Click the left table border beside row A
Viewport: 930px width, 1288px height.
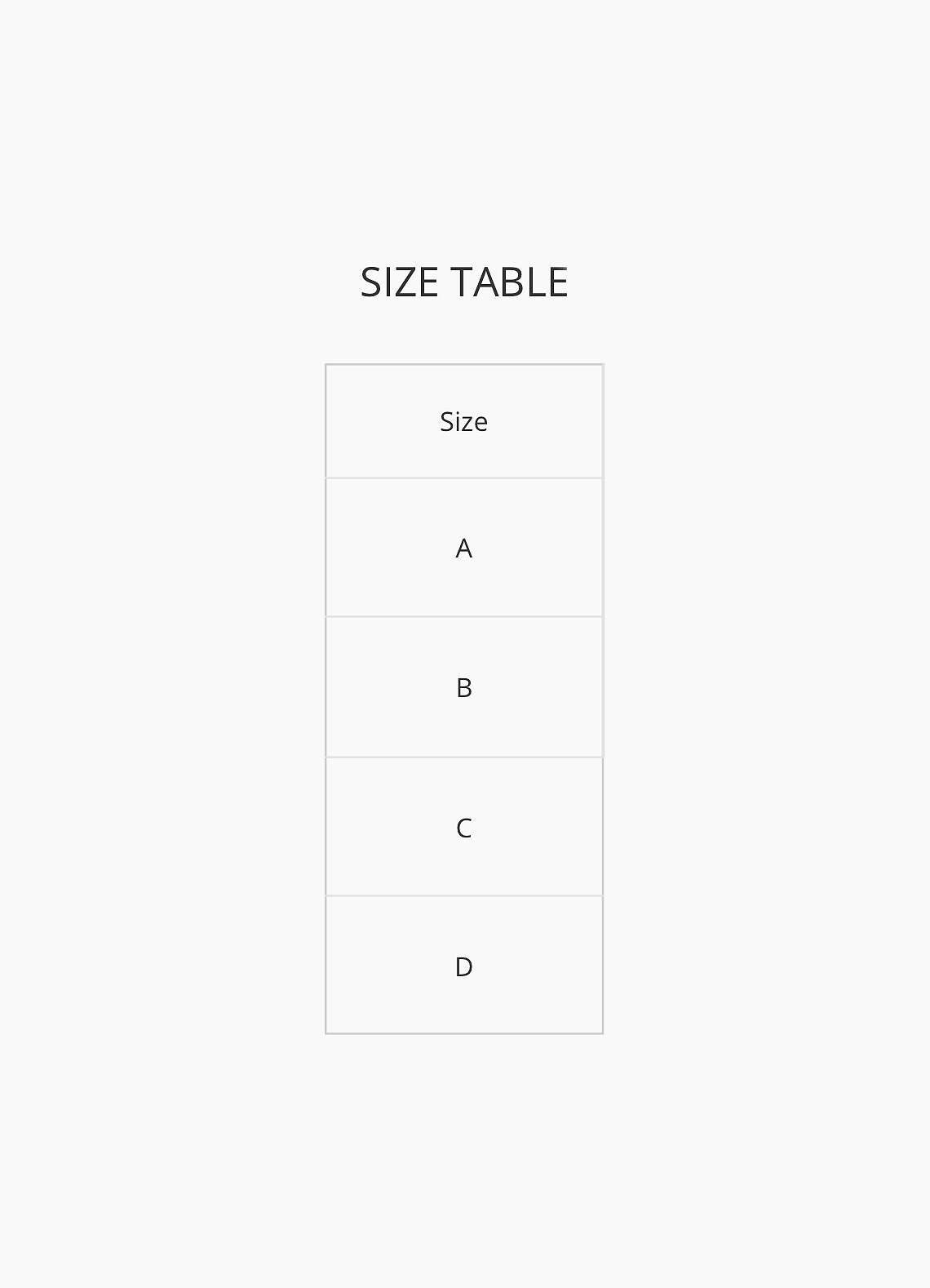pyautogui.click(x=325, y=548)
